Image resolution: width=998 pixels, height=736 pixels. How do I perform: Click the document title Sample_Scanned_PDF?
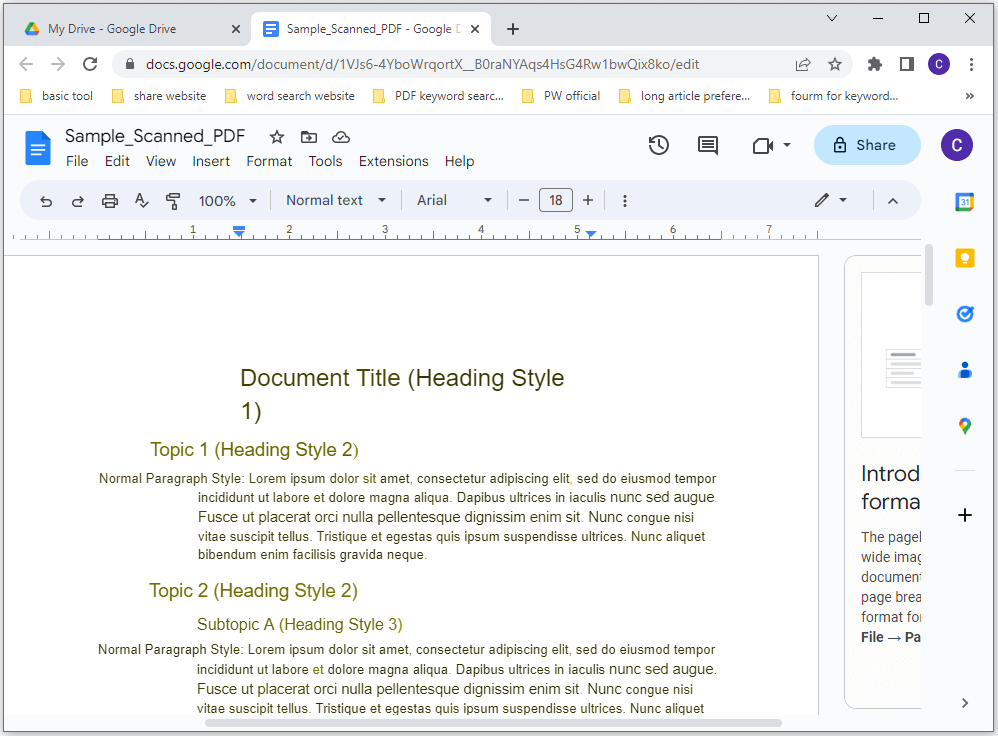[155, 136]
